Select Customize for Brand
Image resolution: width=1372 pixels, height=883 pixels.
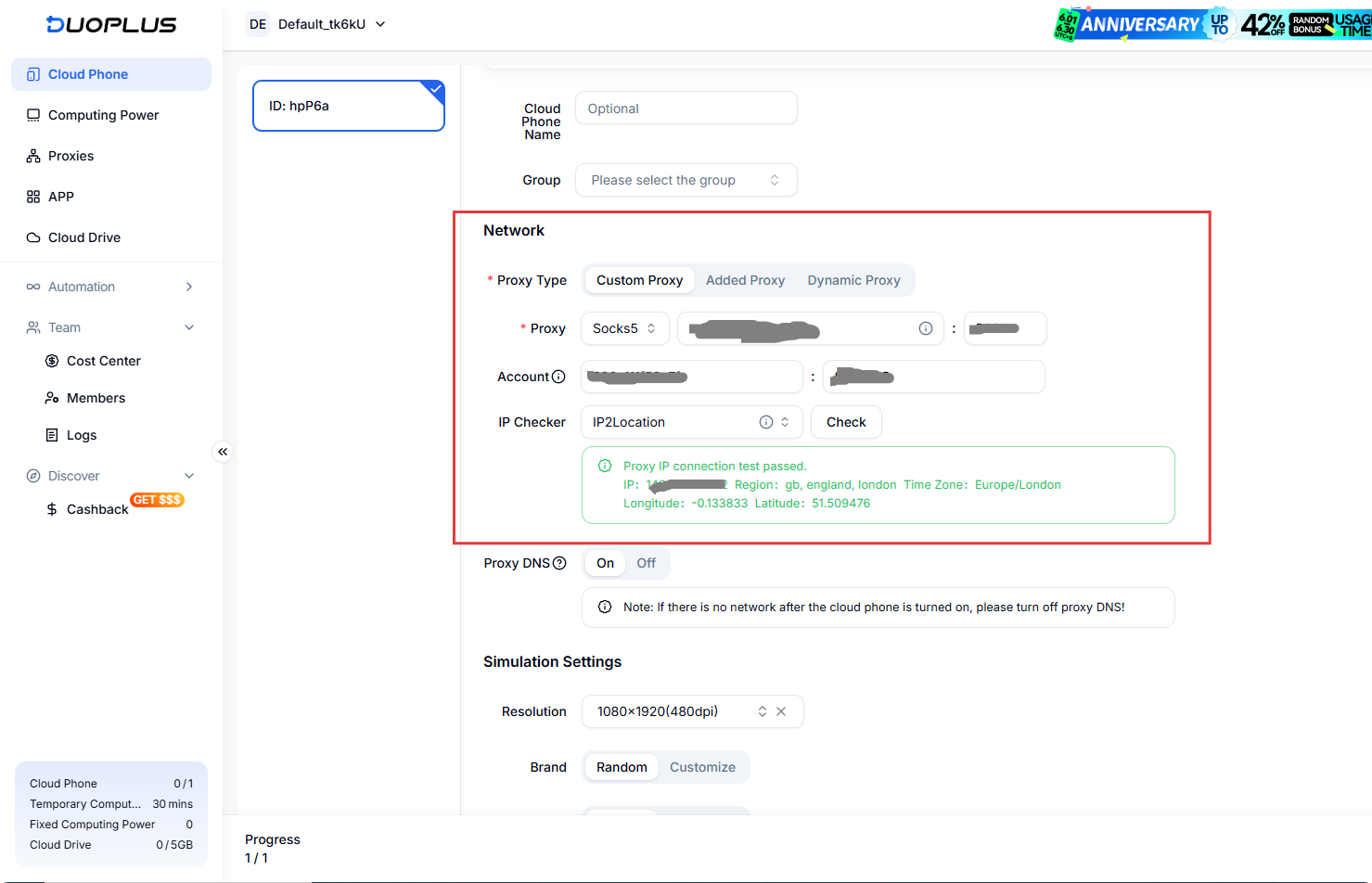click(x=702, y=767)
